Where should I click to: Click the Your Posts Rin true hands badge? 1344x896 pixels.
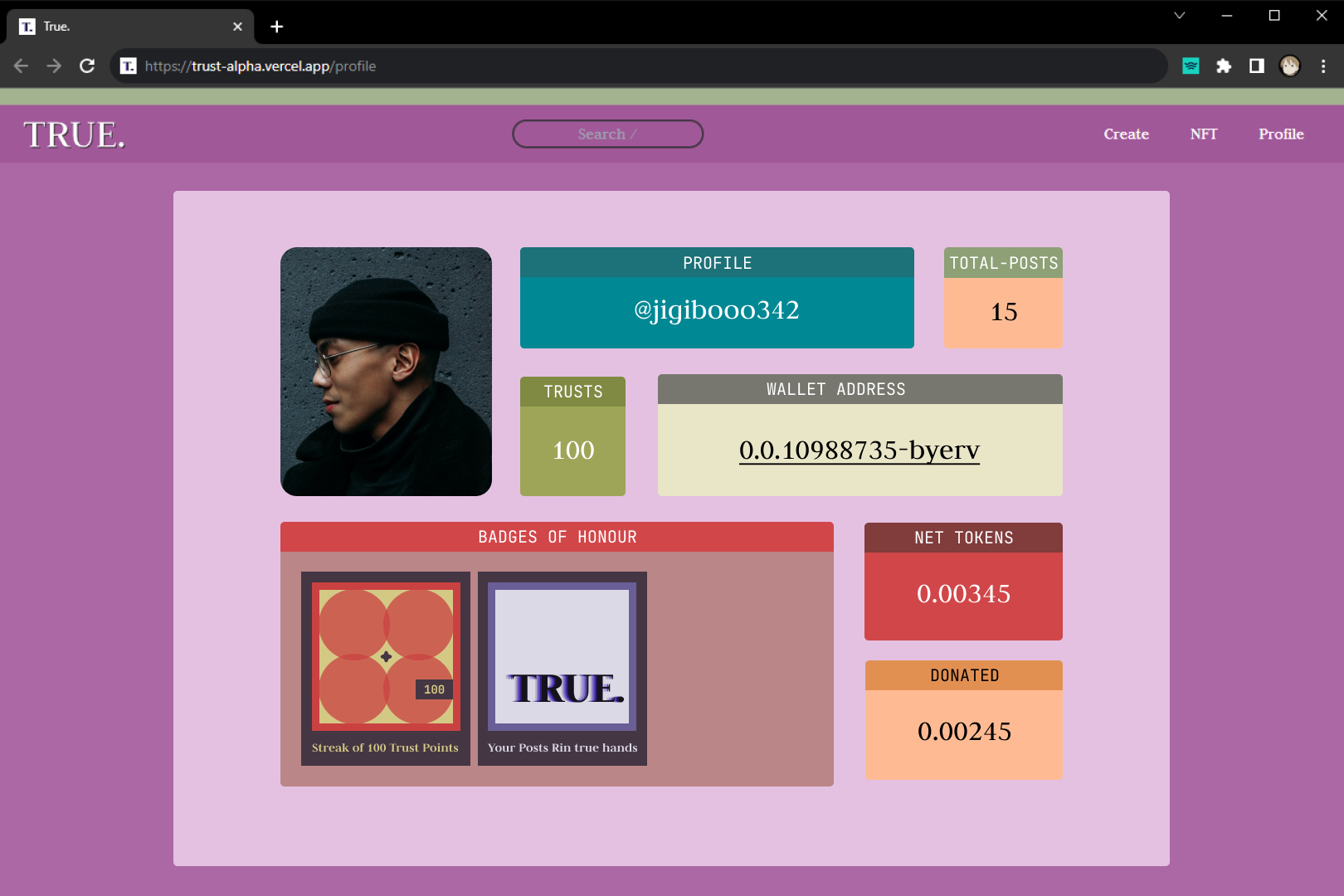point(562,669)
